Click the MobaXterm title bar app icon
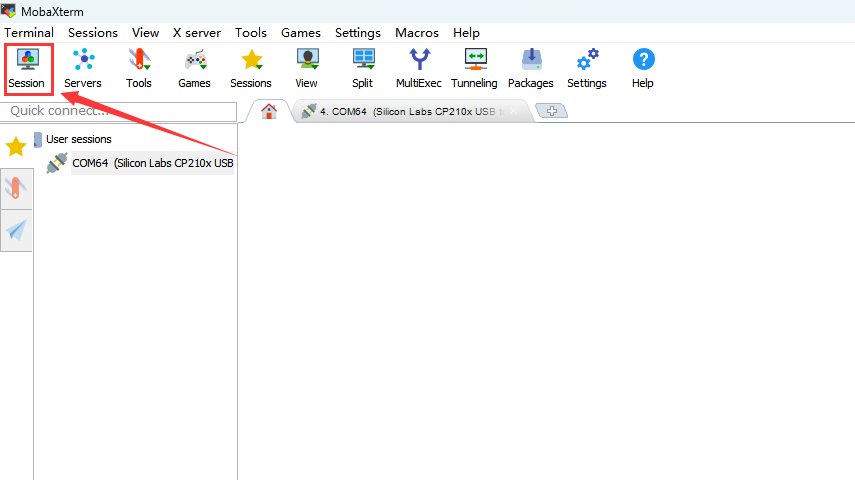855x480 pixels. click(x=9, y=10)
